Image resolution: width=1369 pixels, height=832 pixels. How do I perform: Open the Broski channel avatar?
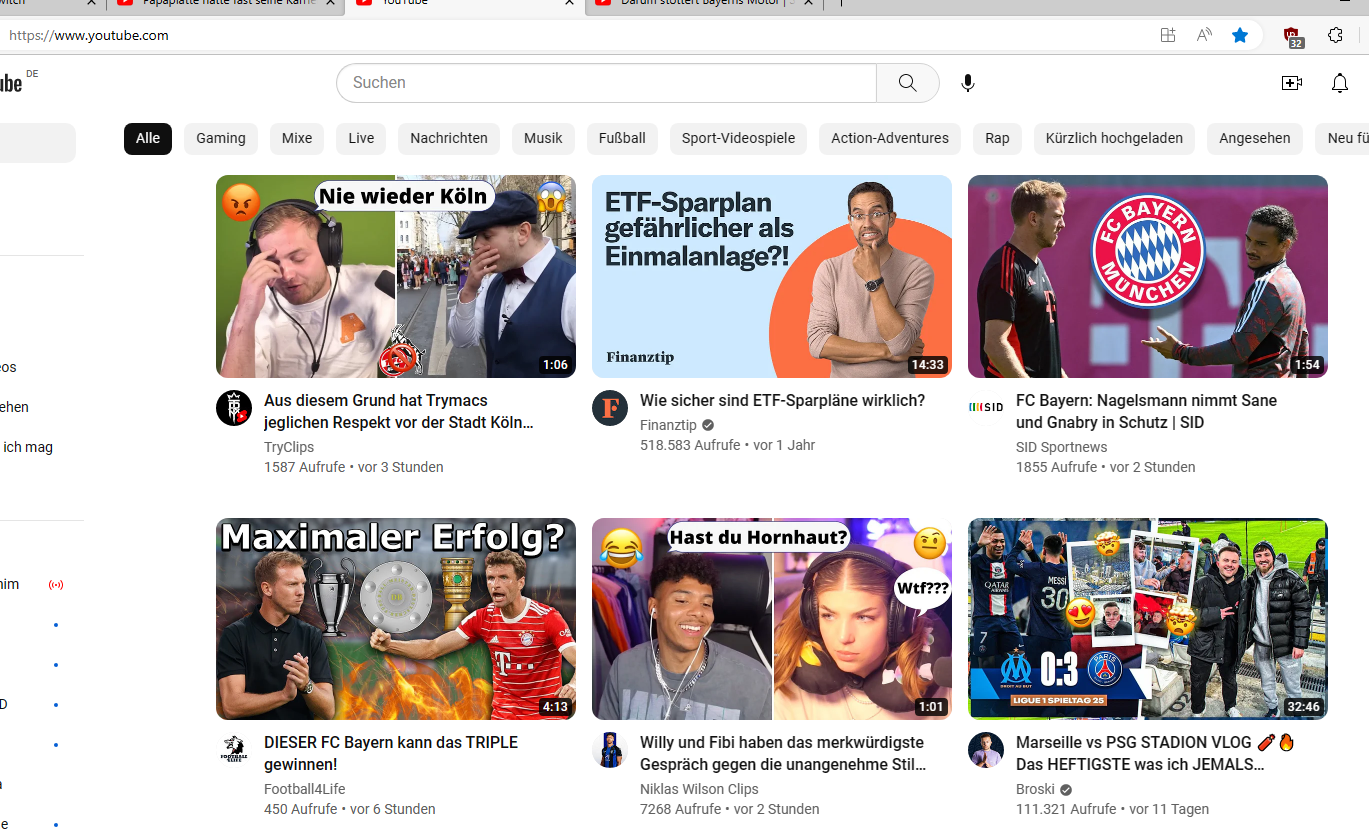pos(986,750)
